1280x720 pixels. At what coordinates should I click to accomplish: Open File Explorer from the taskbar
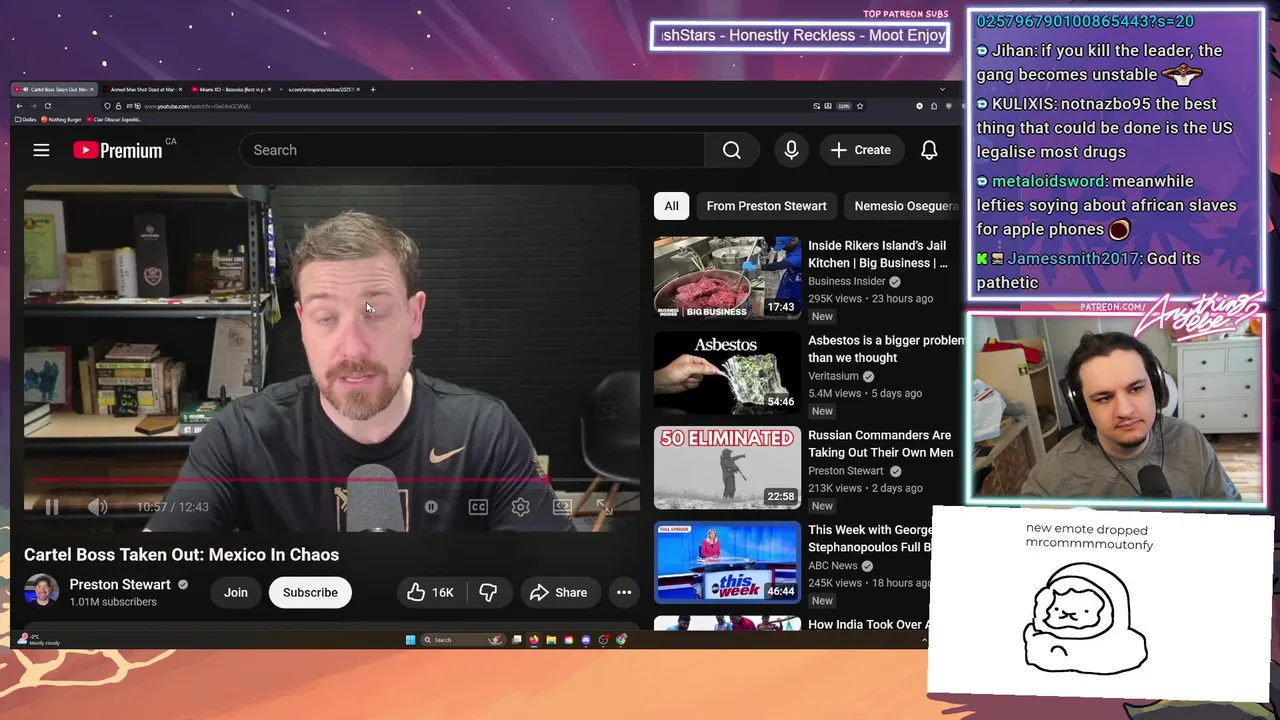coord(551,640)
